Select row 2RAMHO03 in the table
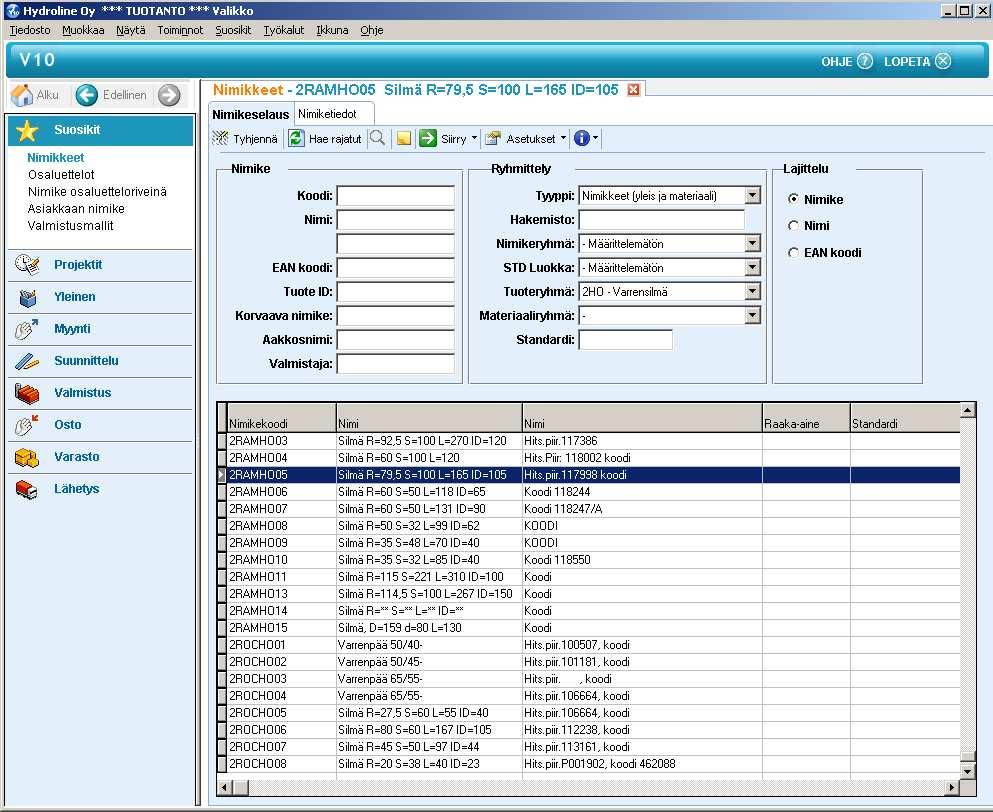993x812 pixels. coord(589,441)
